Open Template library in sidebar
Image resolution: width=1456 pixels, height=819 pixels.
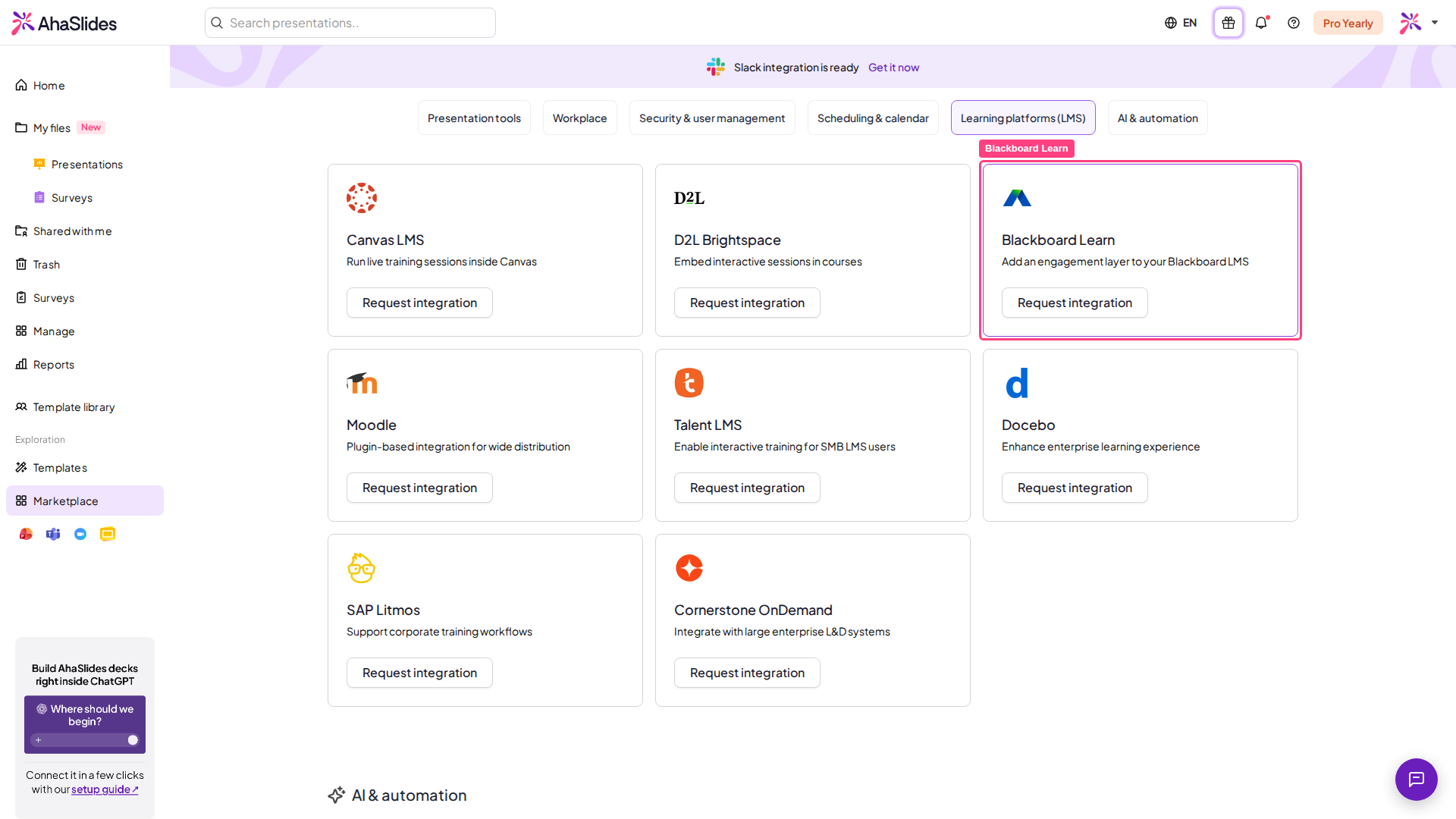[x=85, y=407]
